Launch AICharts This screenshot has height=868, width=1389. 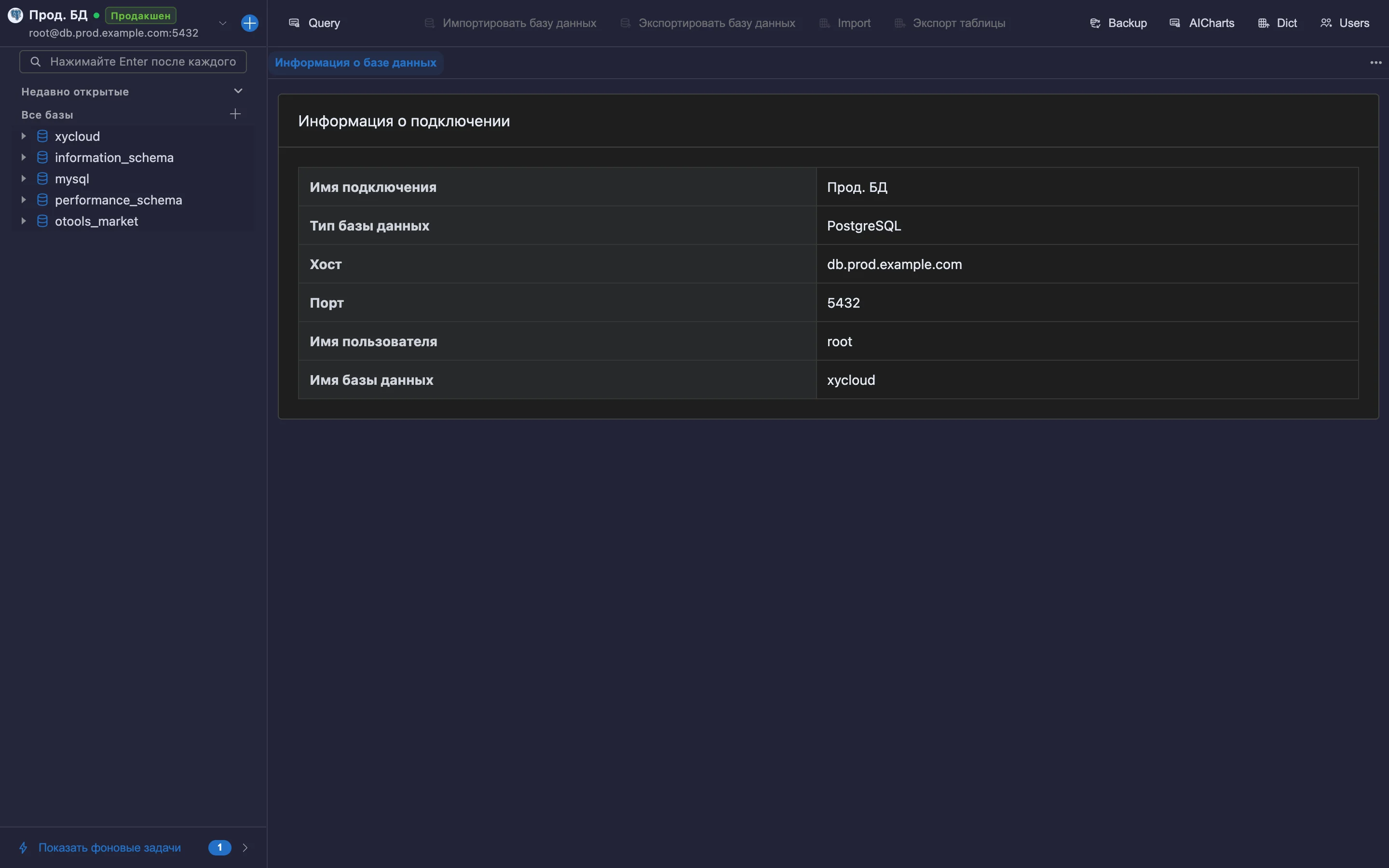tap(1202, 23)
